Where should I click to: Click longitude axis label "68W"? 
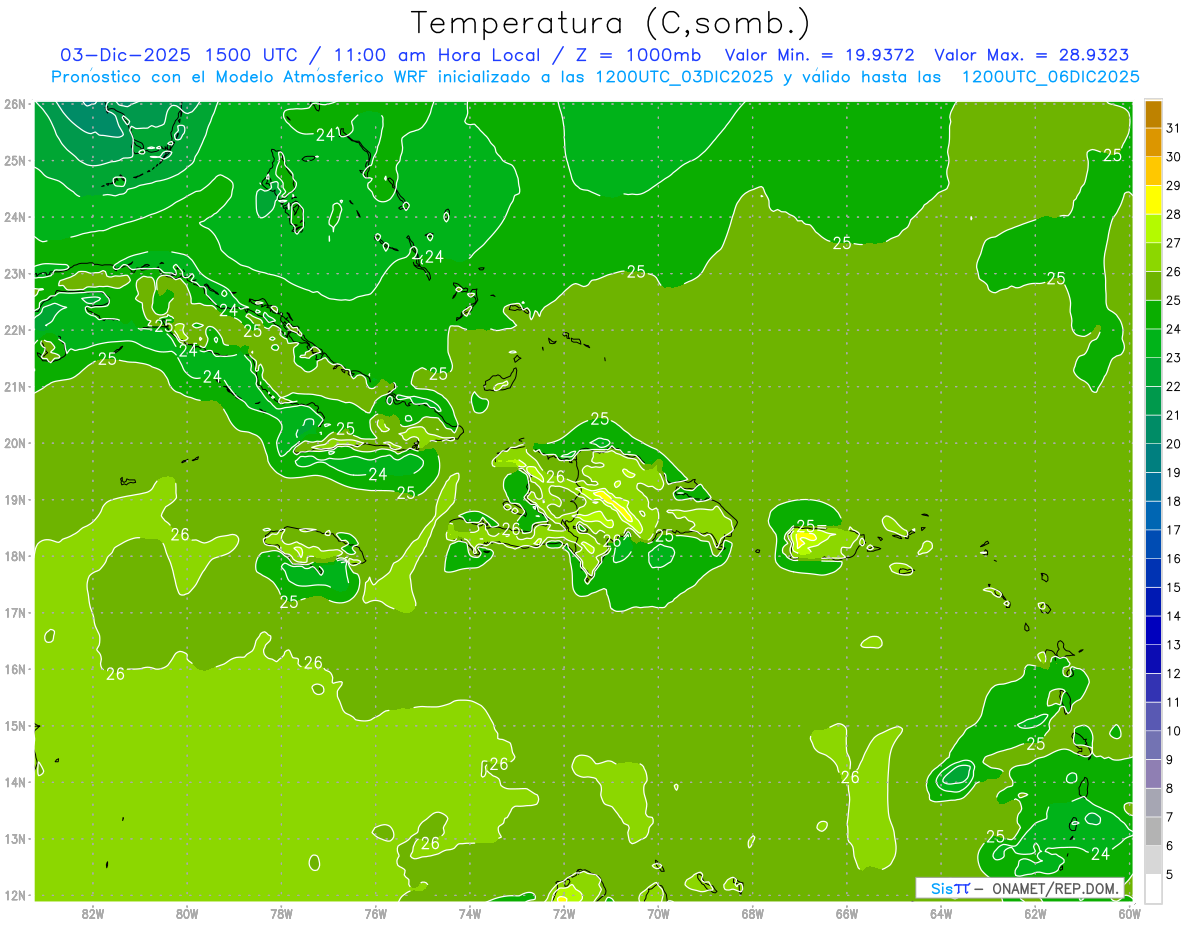coord(752,913)
